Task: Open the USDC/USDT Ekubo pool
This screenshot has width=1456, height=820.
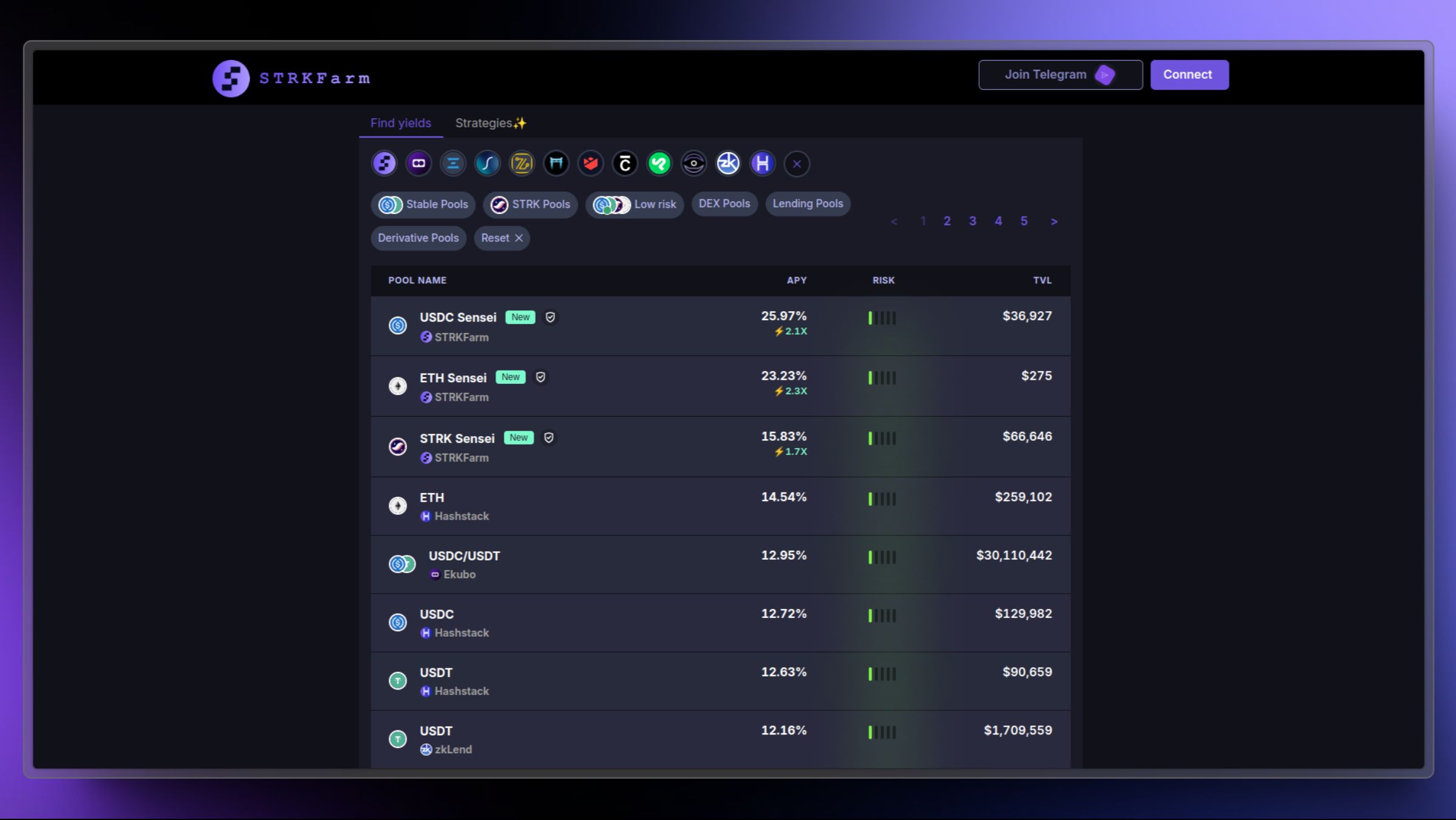Action: (721, 564)
